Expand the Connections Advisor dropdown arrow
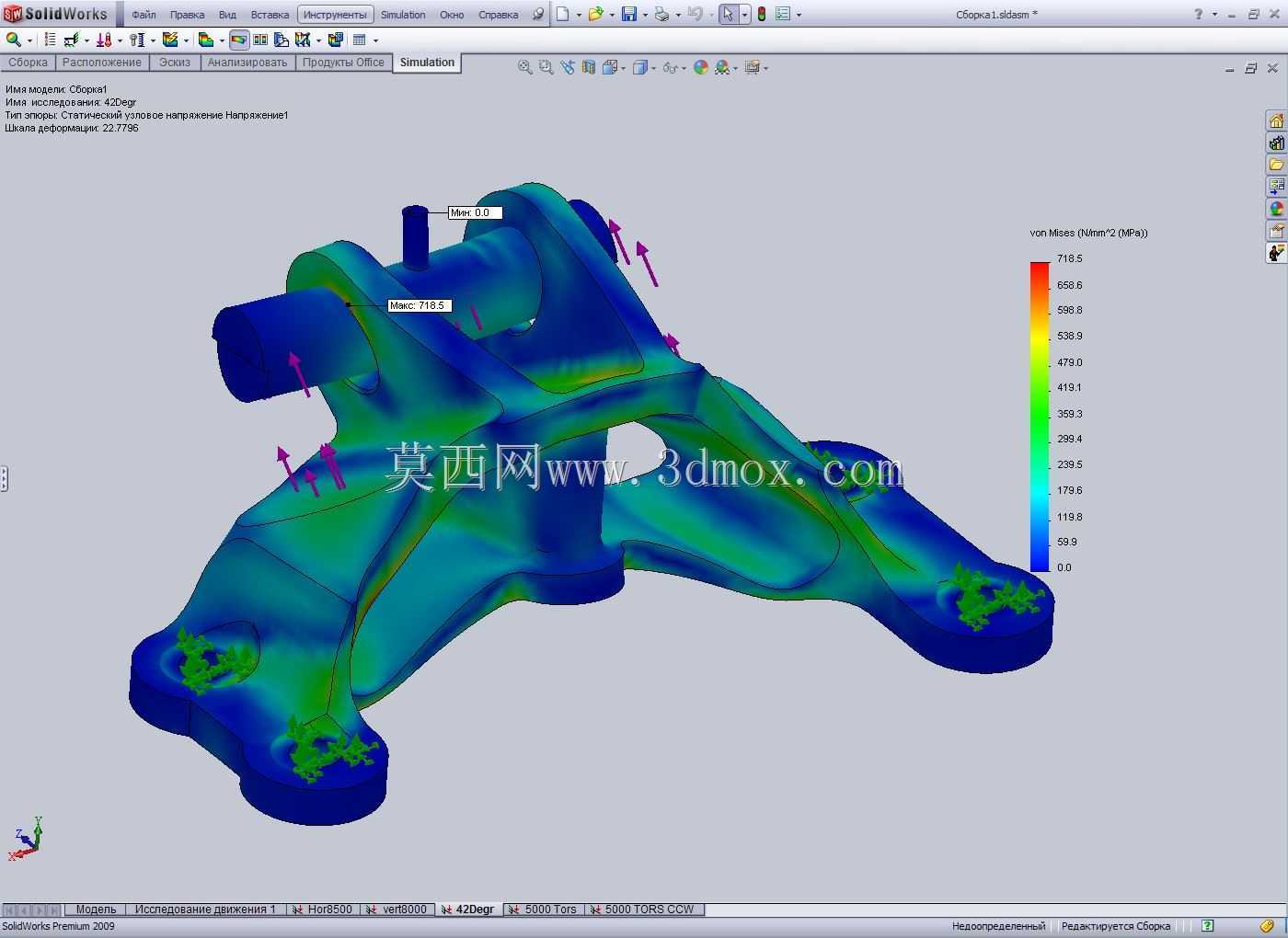This screenshot has height=938, width=1288. click(x=153, y=40)
